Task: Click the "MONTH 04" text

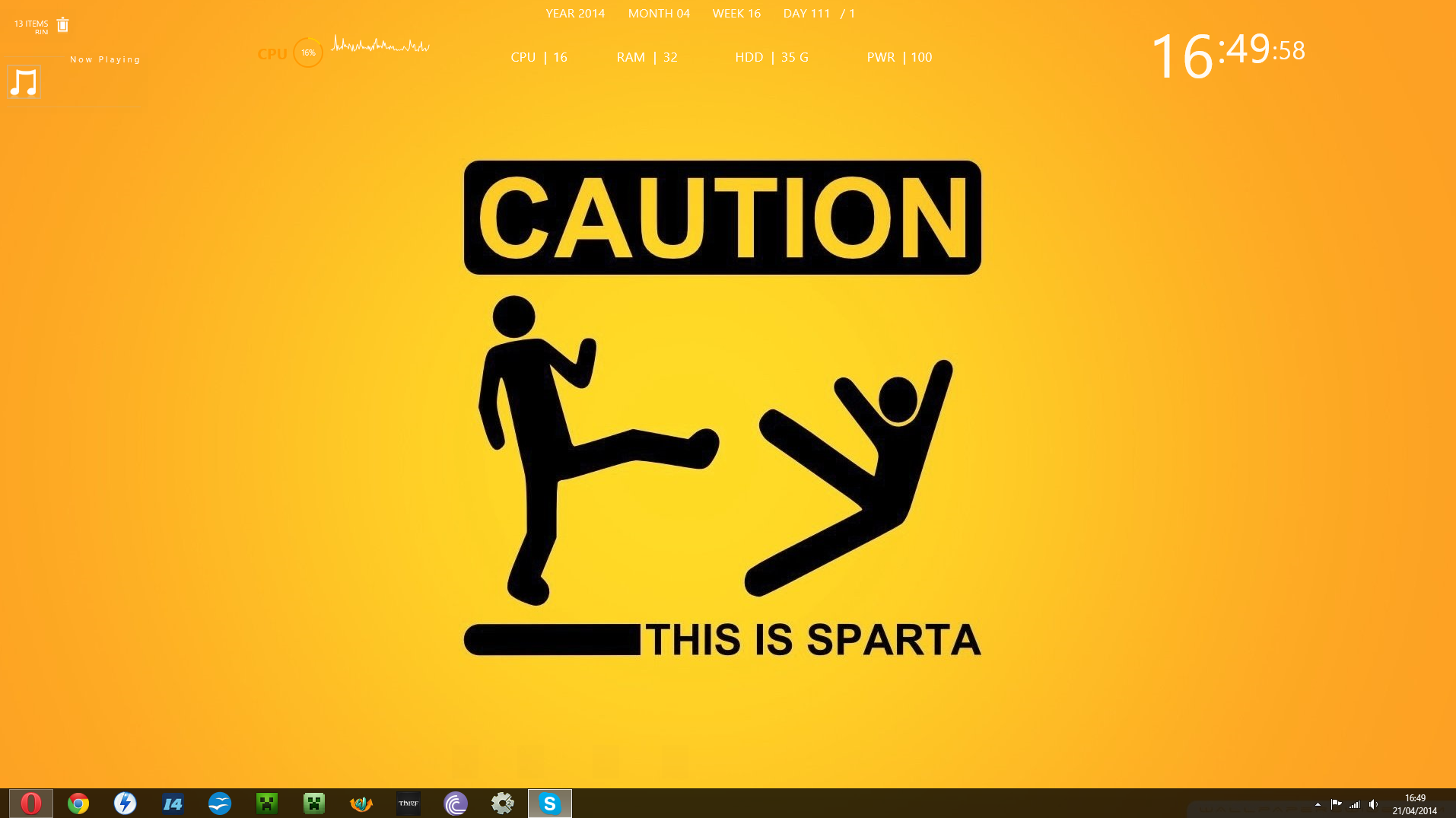Action: pyautogui.click(x=659, y=14)
